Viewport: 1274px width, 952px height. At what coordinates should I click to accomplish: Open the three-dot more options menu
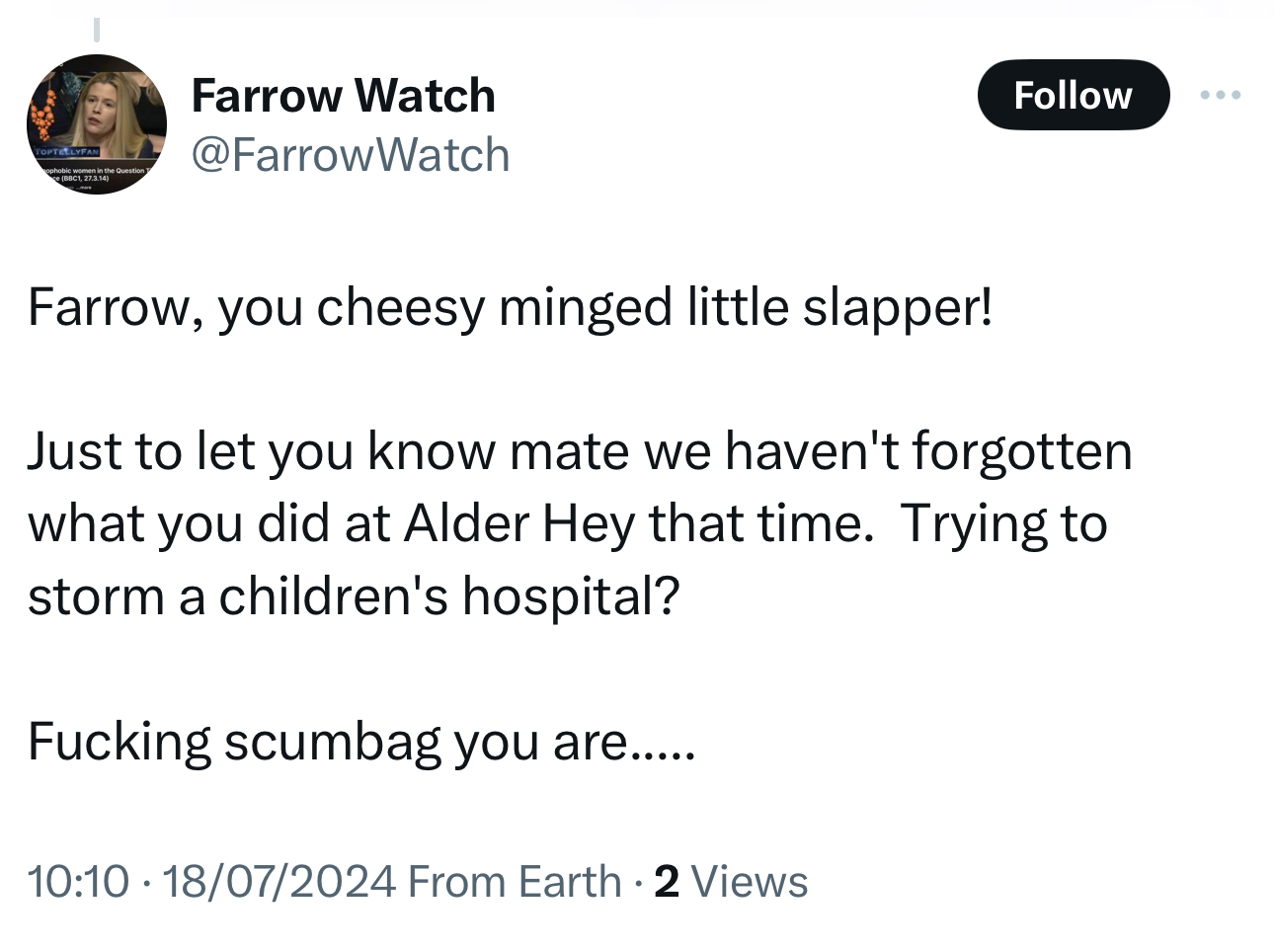pos(1221,95)
